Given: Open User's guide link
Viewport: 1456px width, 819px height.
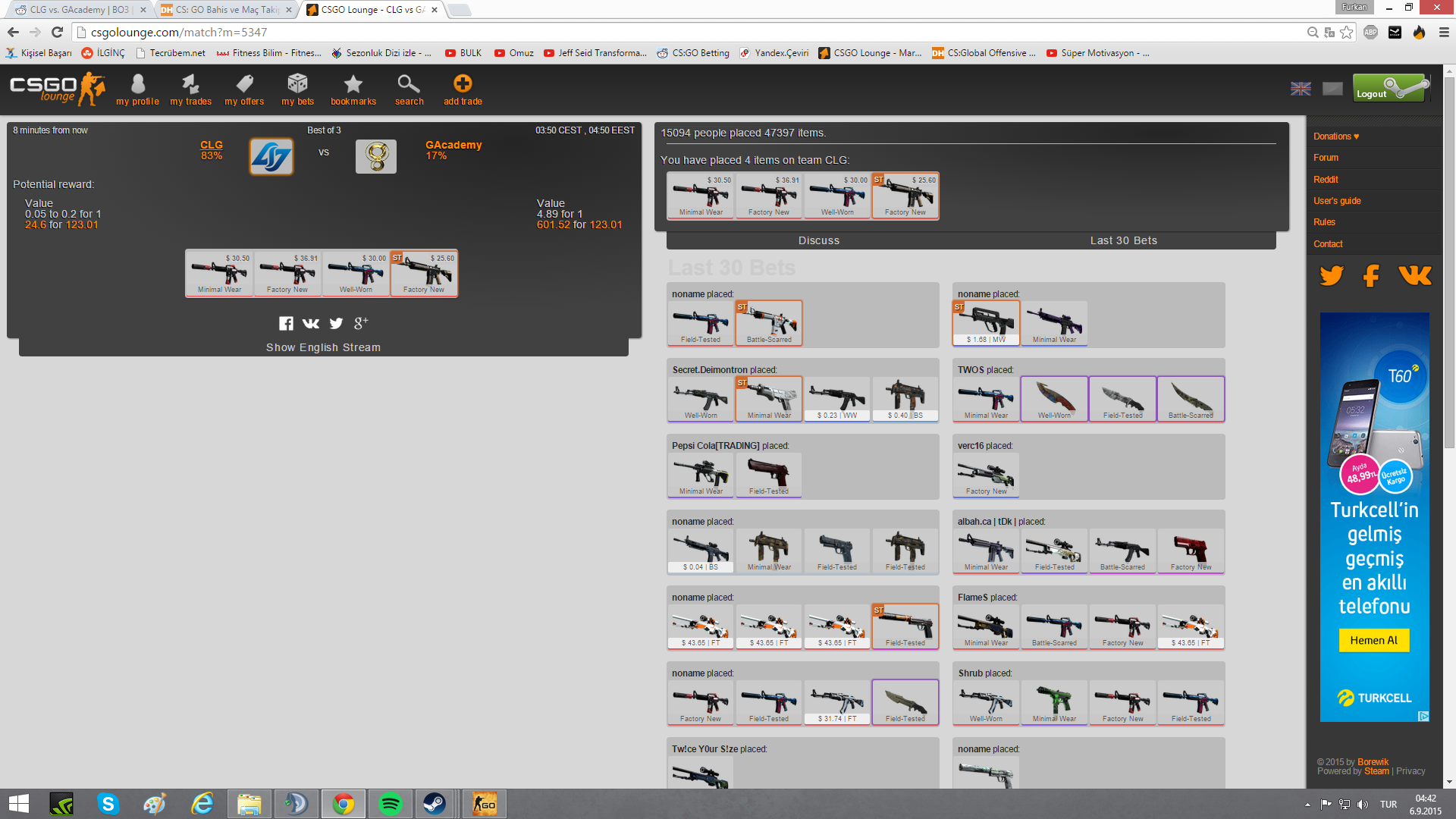Looking at the screenshot, I should (1337, 201).
